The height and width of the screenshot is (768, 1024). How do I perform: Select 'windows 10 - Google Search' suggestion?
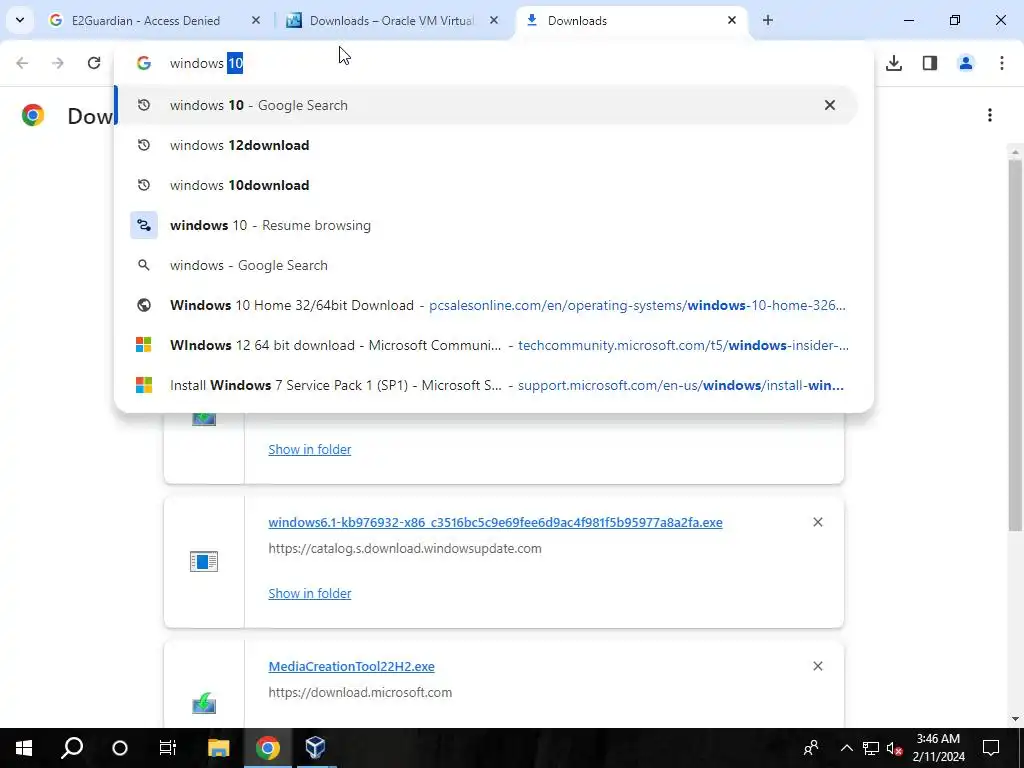coord(485,105)
